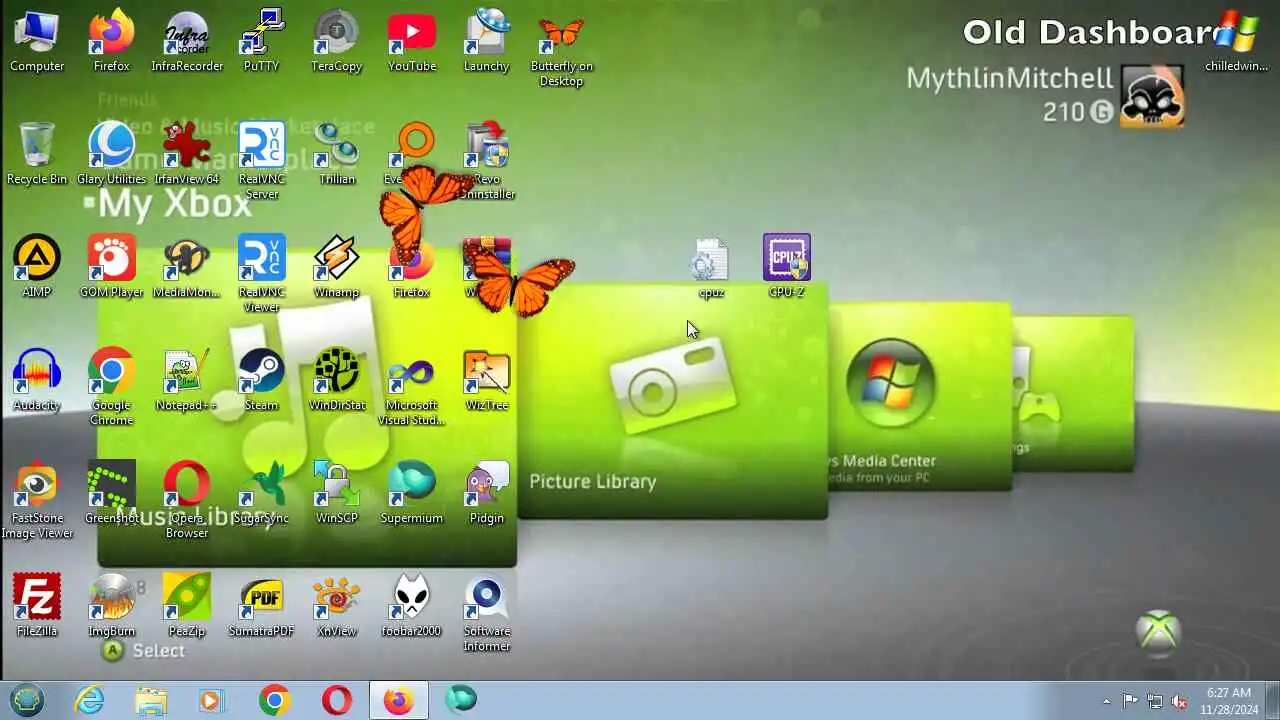1280x720 pixels.
Task: Select the RealVNC Server icon
Action: 261,162
